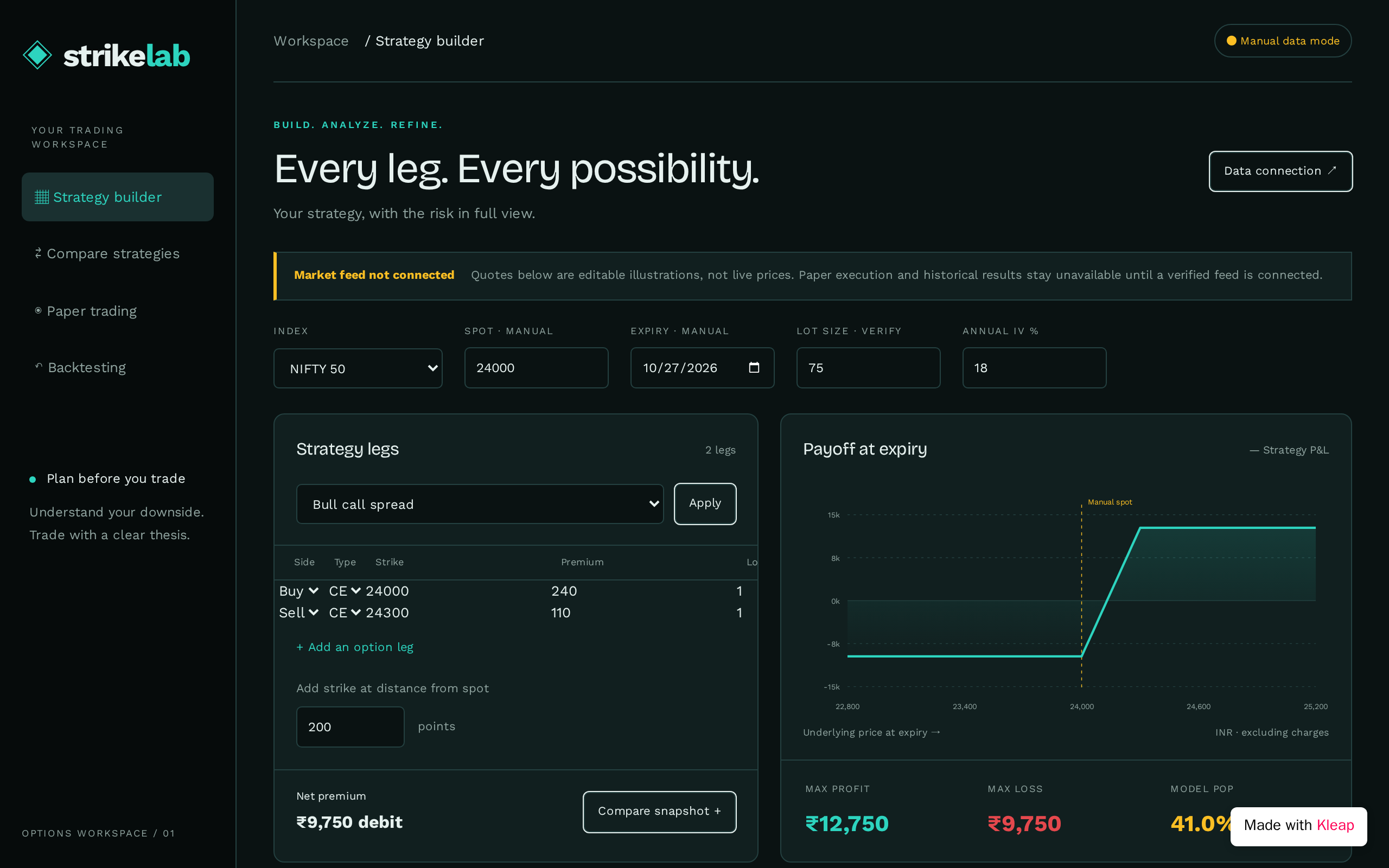Click the Compare snapshot + button
Screen dimensions: 1389x868
(x=659, y=811)
